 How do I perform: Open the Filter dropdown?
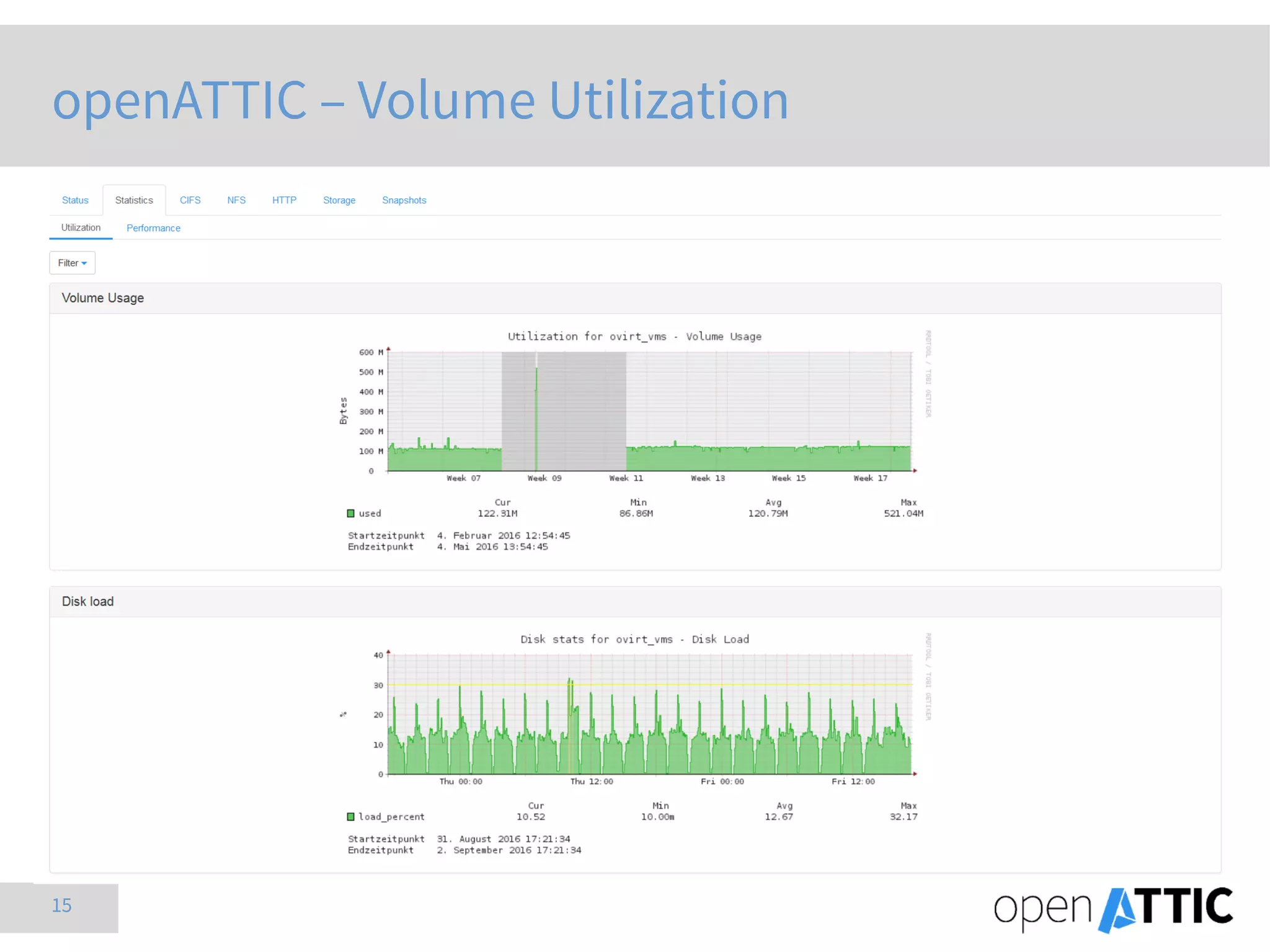click(73, 263)
